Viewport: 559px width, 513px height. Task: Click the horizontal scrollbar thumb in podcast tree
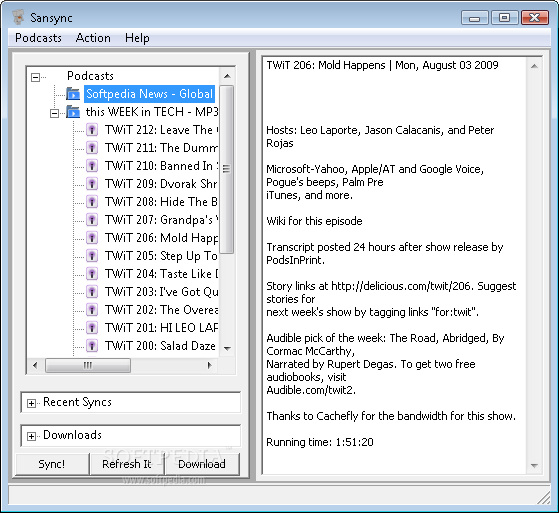pos(88,365)
